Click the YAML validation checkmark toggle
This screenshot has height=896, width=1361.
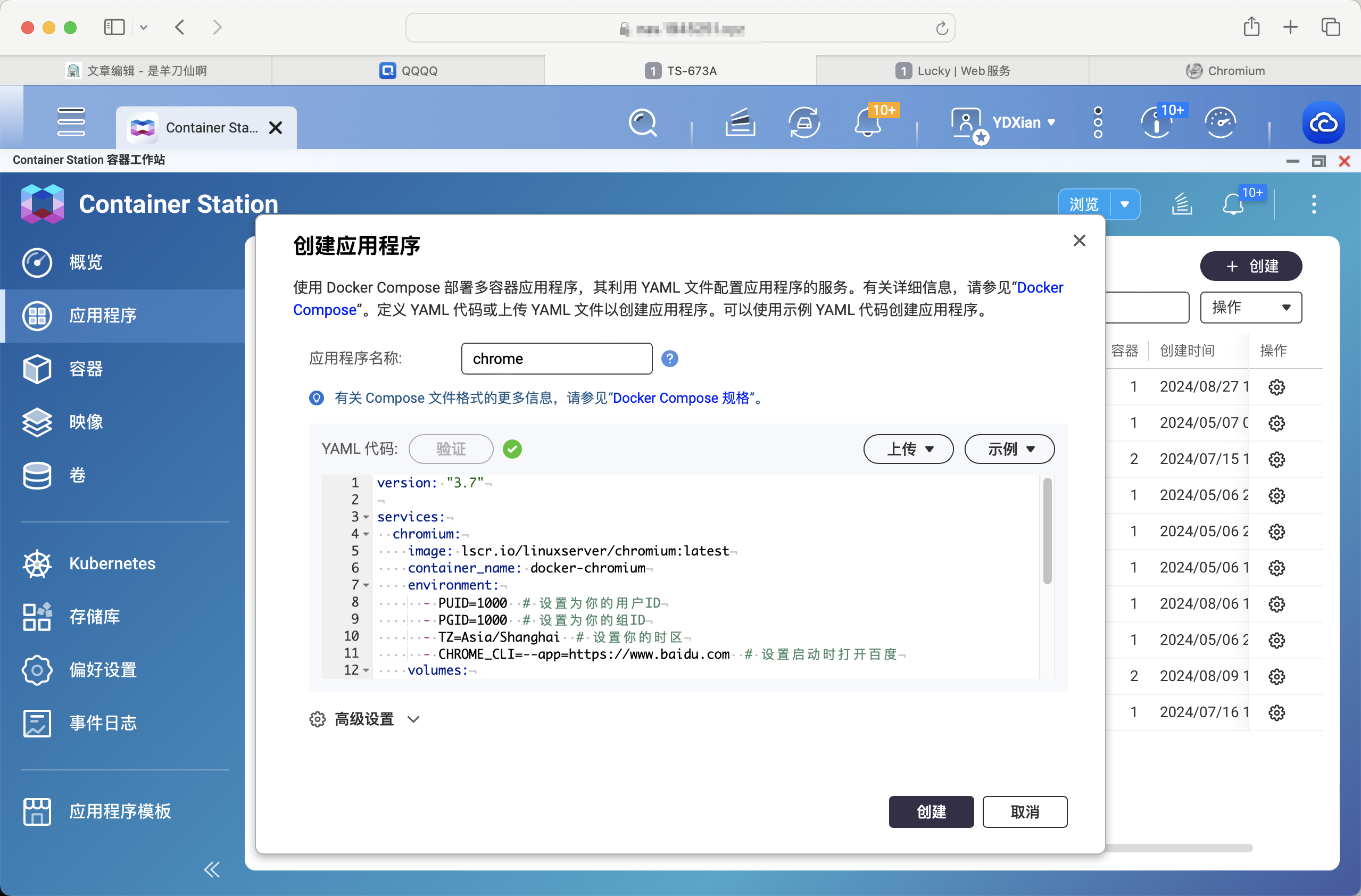[514, 449]
